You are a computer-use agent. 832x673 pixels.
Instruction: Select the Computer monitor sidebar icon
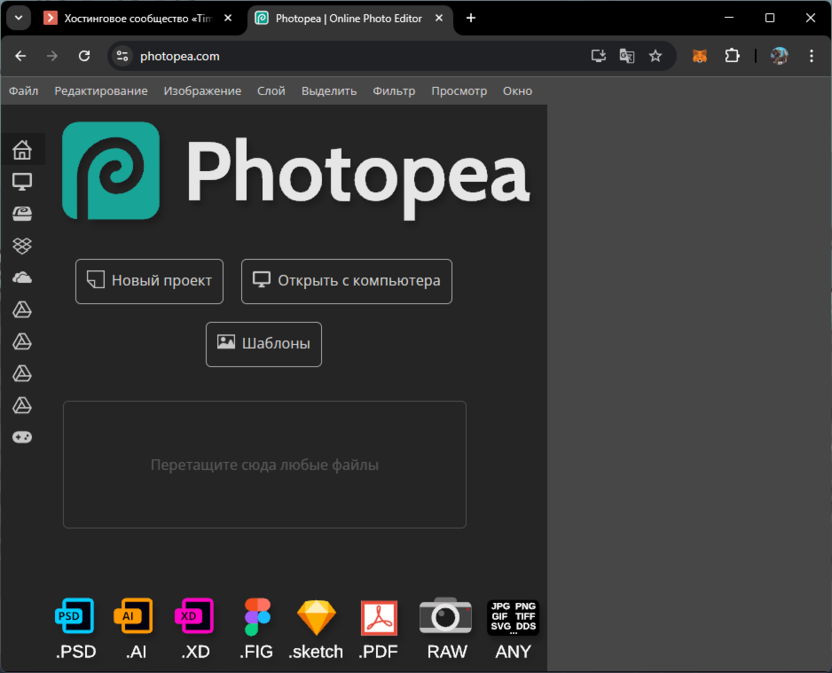pos(22,182)
